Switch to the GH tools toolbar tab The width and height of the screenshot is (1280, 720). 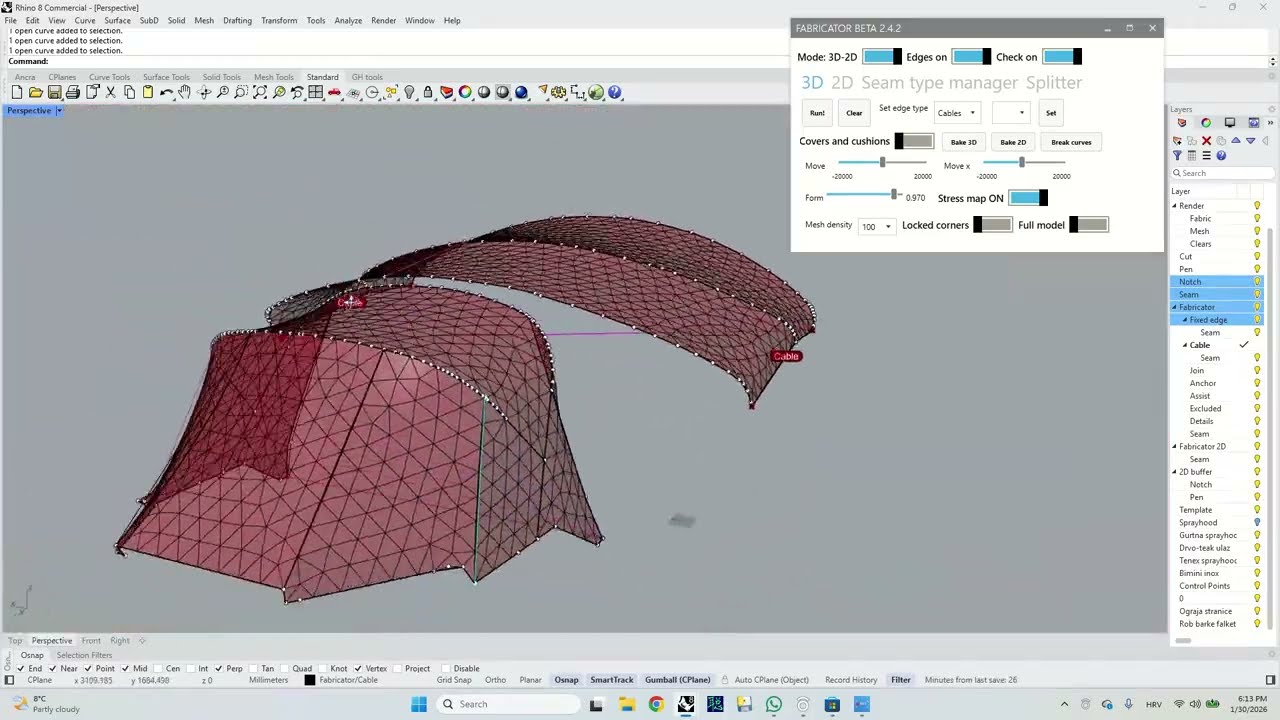pyautogui.click(x=367, y=77)
